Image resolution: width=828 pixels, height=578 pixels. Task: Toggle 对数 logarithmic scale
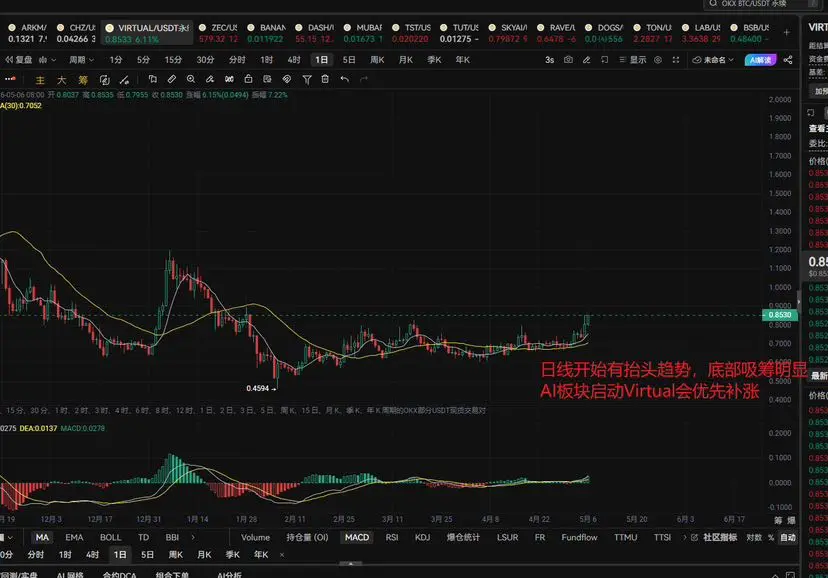coord(754,537)
